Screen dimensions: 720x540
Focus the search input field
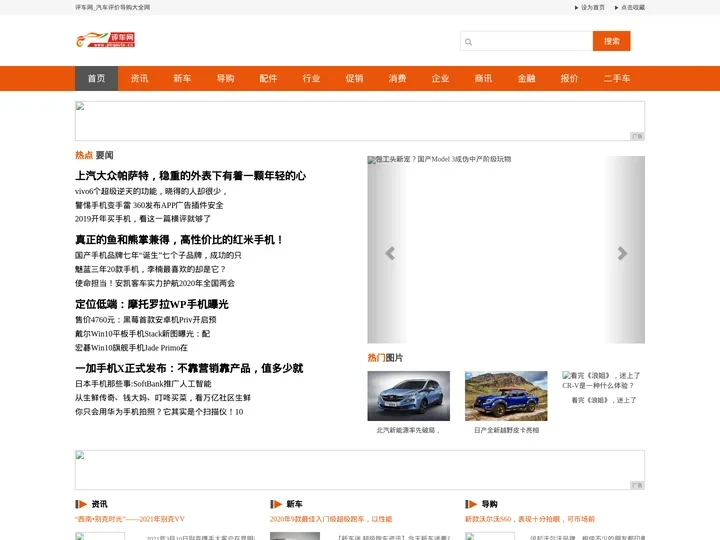(526, 41)
